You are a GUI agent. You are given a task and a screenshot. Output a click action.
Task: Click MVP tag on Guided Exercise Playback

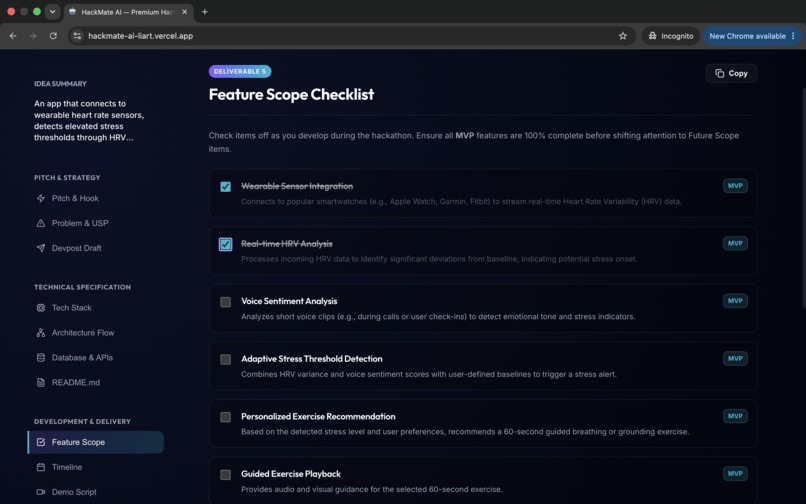point(735,474)
